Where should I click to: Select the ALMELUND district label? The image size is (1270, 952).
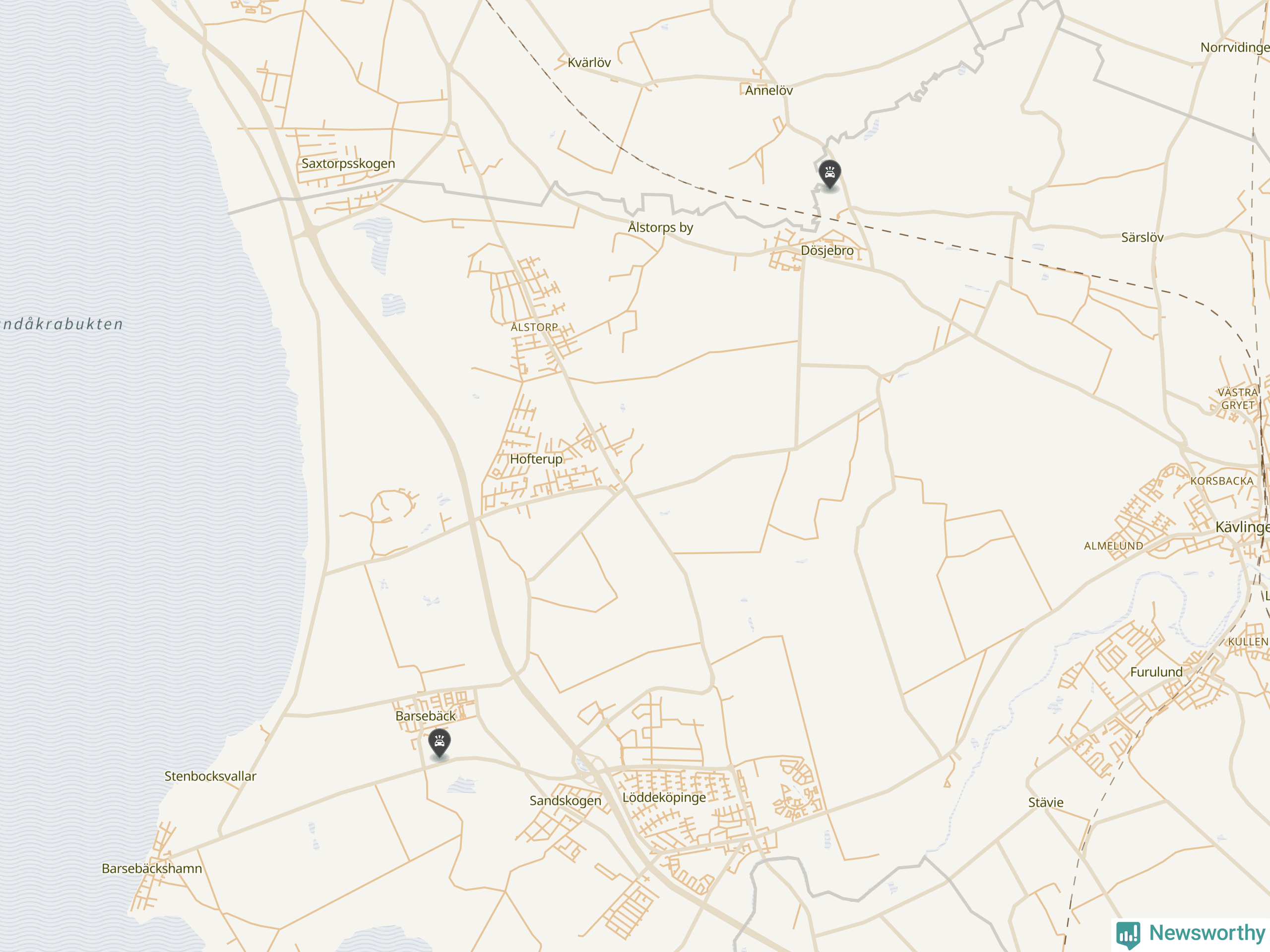point(1113,546)
